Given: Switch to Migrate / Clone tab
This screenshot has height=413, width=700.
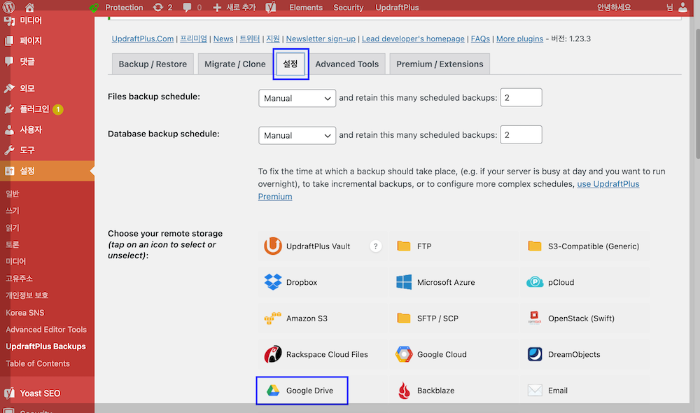Looking at the screenshot, I should pyautogui.click(x=235, y=64).
